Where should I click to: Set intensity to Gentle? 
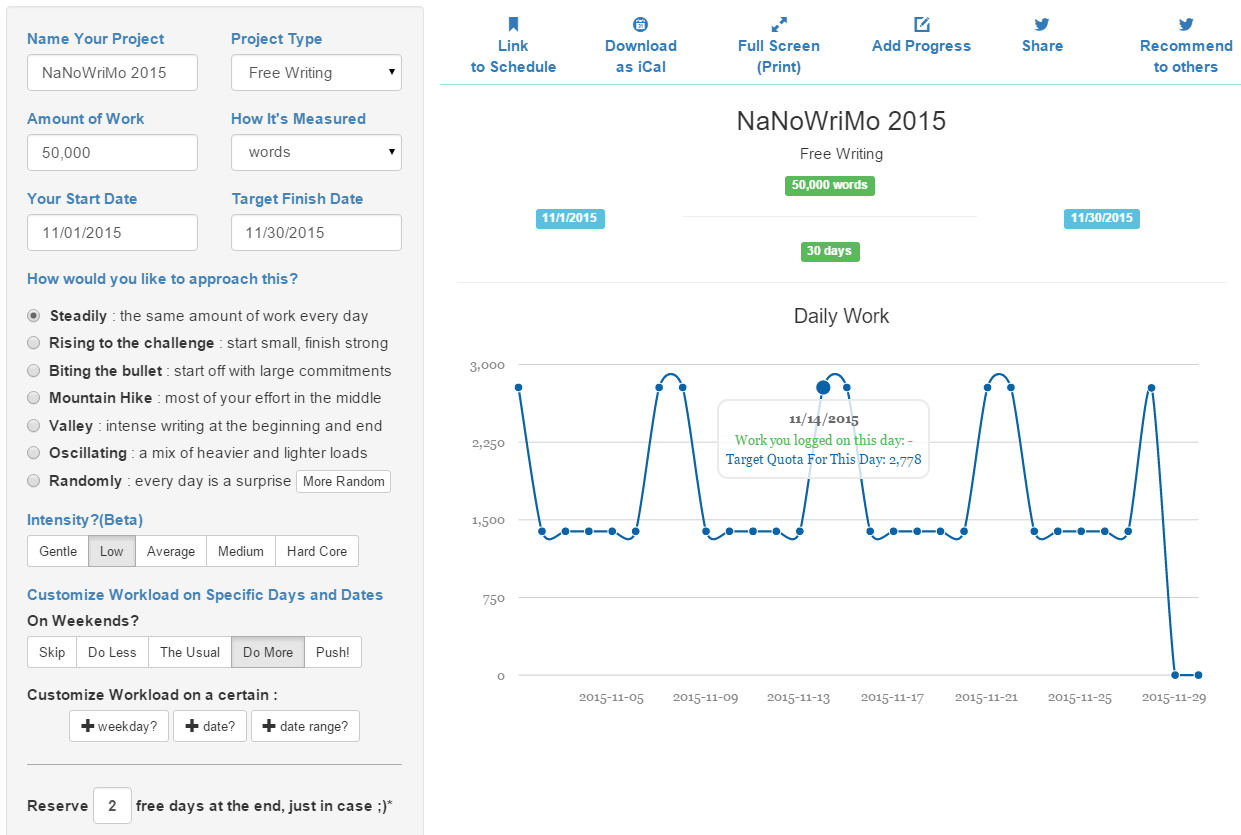point(58,551)
